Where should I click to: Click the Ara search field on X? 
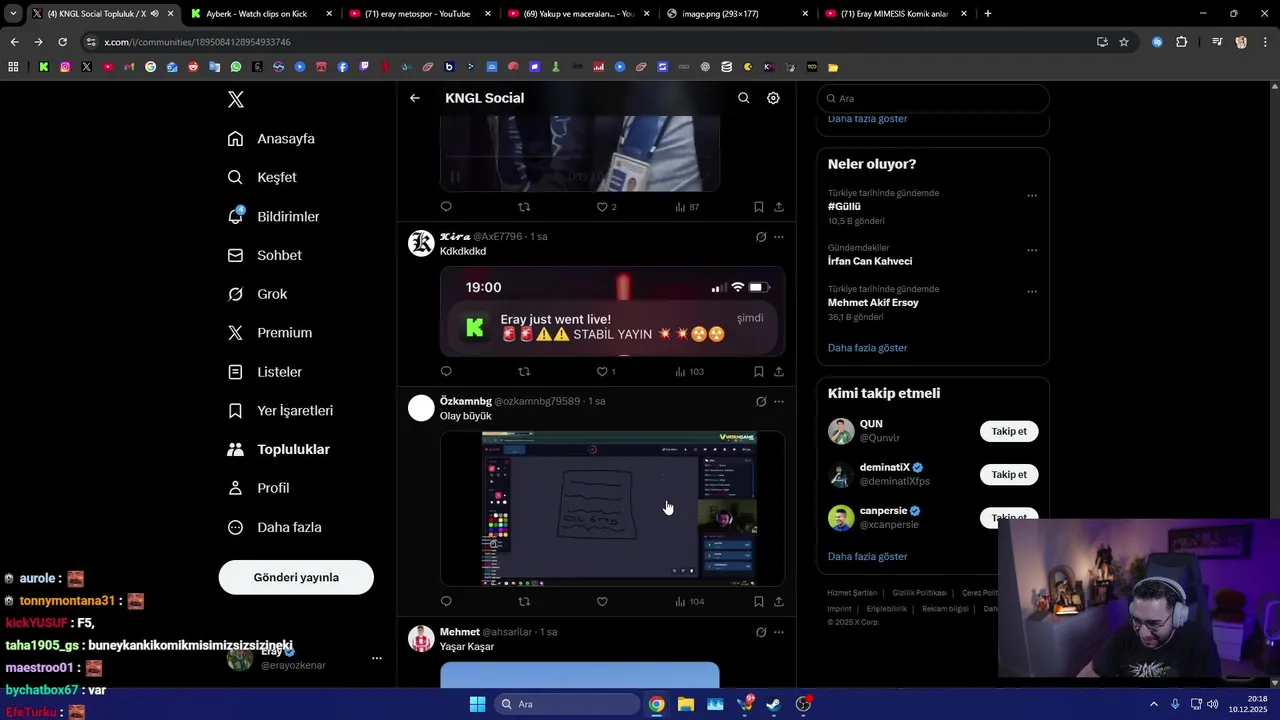(x=933, y=98)
